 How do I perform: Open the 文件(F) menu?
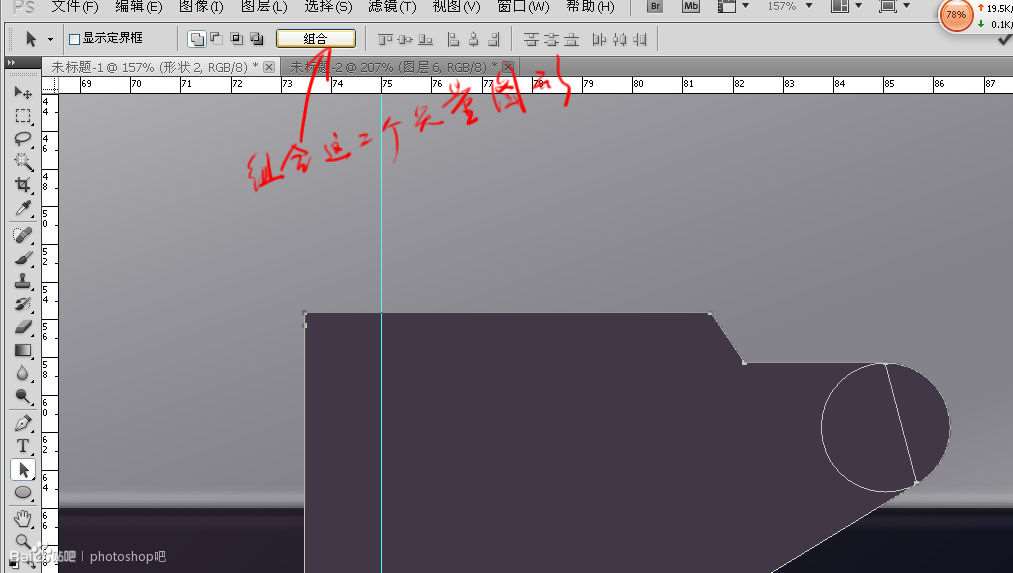tap(75, 7)
